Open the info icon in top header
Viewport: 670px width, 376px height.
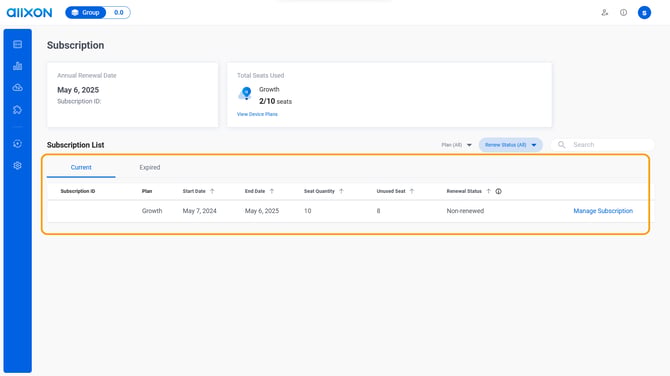pyautogui.click(x=623, y=12)
